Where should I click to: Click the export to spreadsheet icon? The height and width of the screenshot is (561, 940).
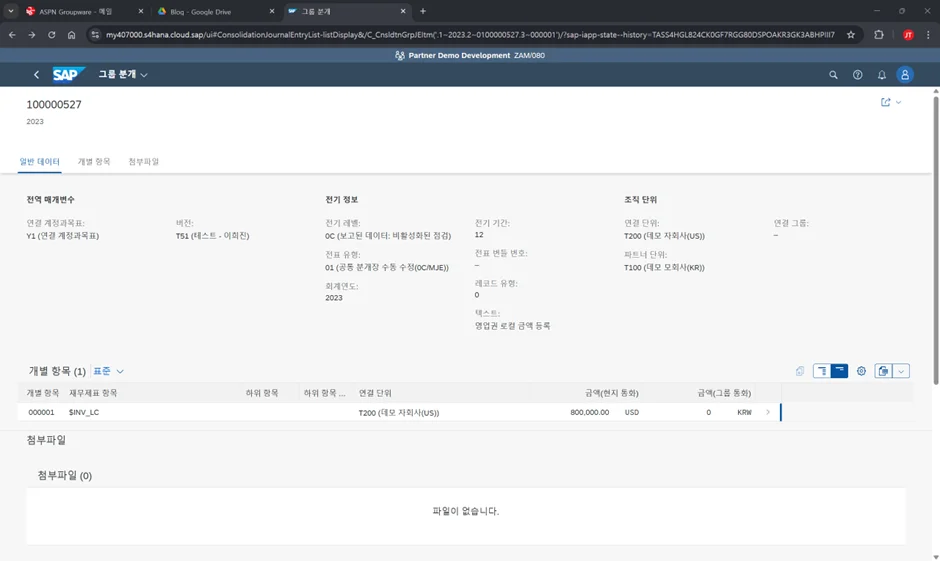point(883,371)
